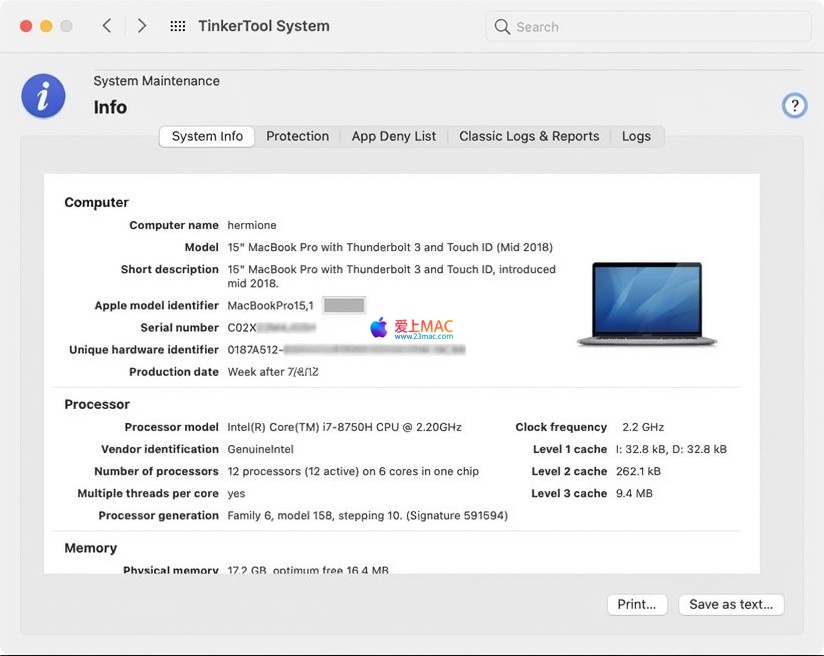Show all panes via grid icon

[x=177, y=26]
